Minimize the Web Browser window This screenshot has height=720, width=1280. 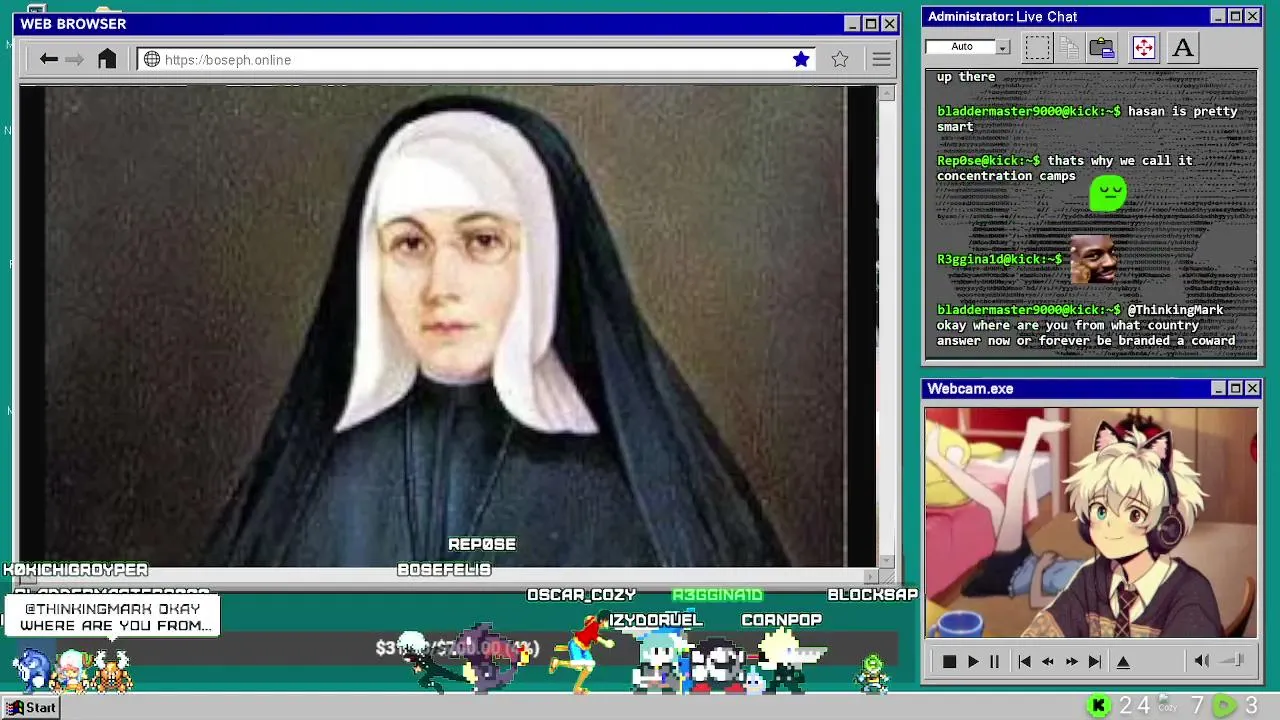(x=852, y=24)
